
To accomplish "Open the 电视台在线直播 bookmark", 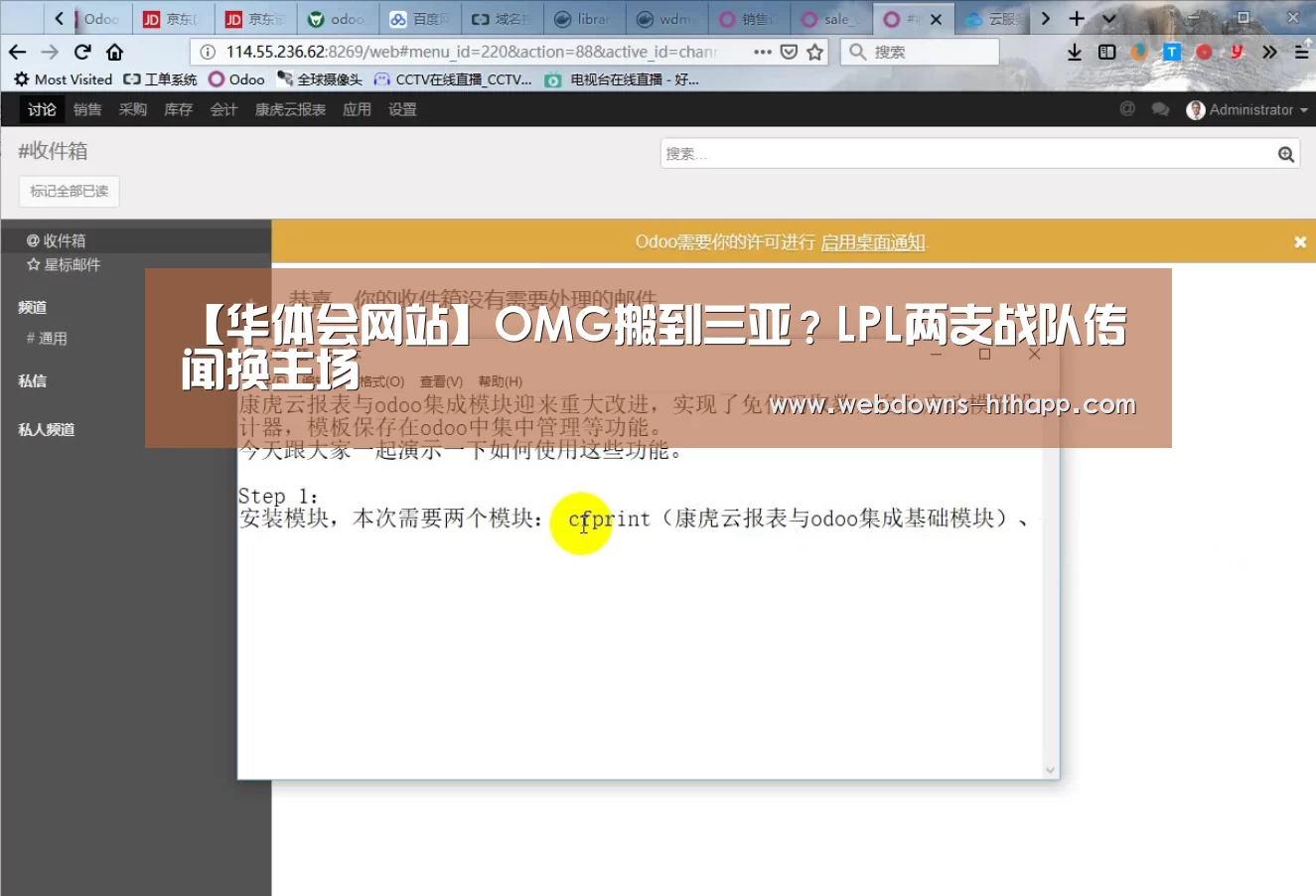I will (x=622, y=79).
